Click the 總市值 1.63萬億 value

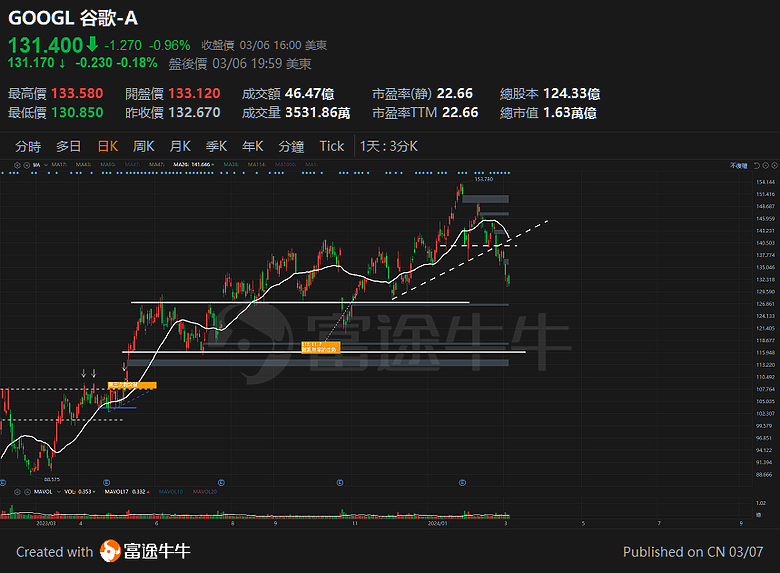click(570, 113)
